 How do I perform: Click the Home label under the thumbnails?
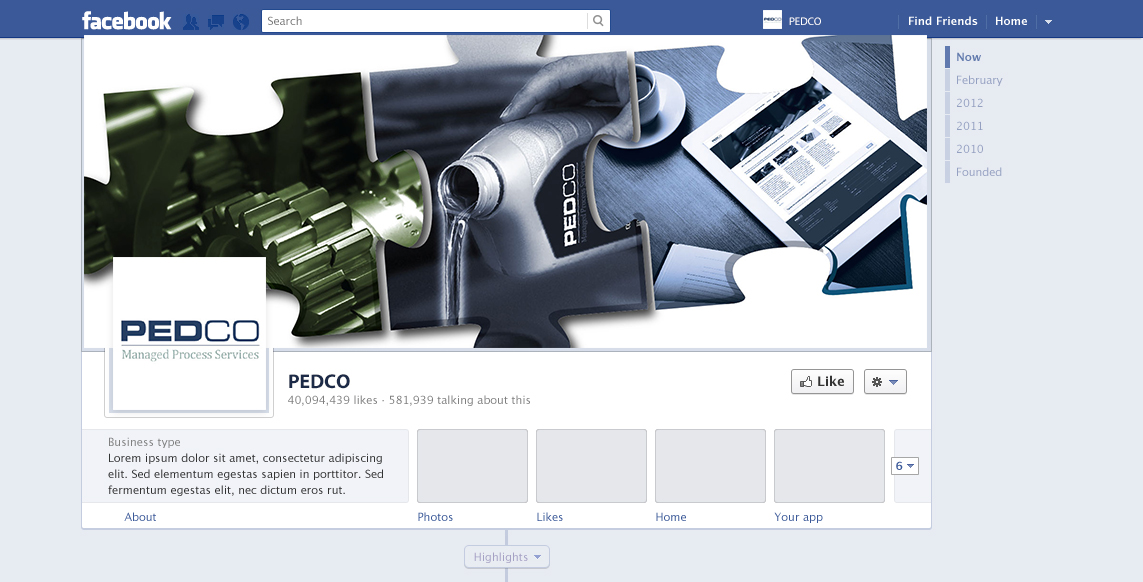click(671, 517)
